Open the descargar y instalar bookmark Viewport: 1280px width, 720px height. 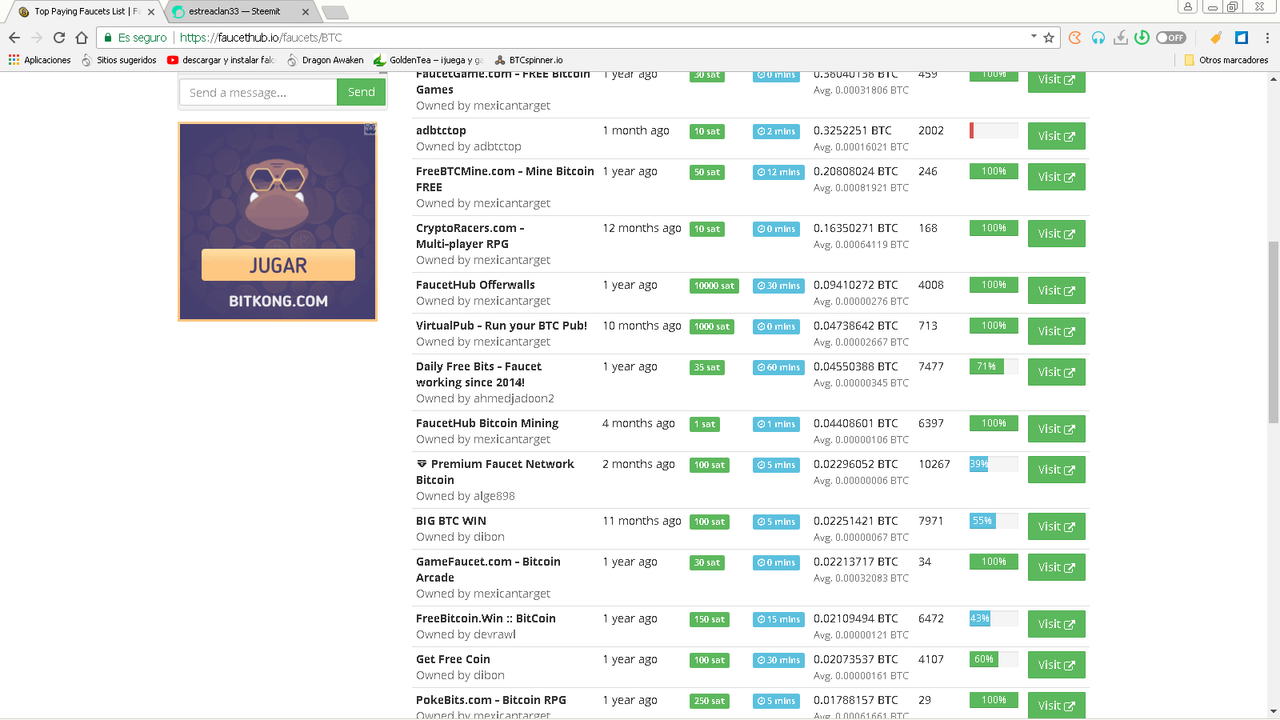pyautogui.click(x=221, y=60)
